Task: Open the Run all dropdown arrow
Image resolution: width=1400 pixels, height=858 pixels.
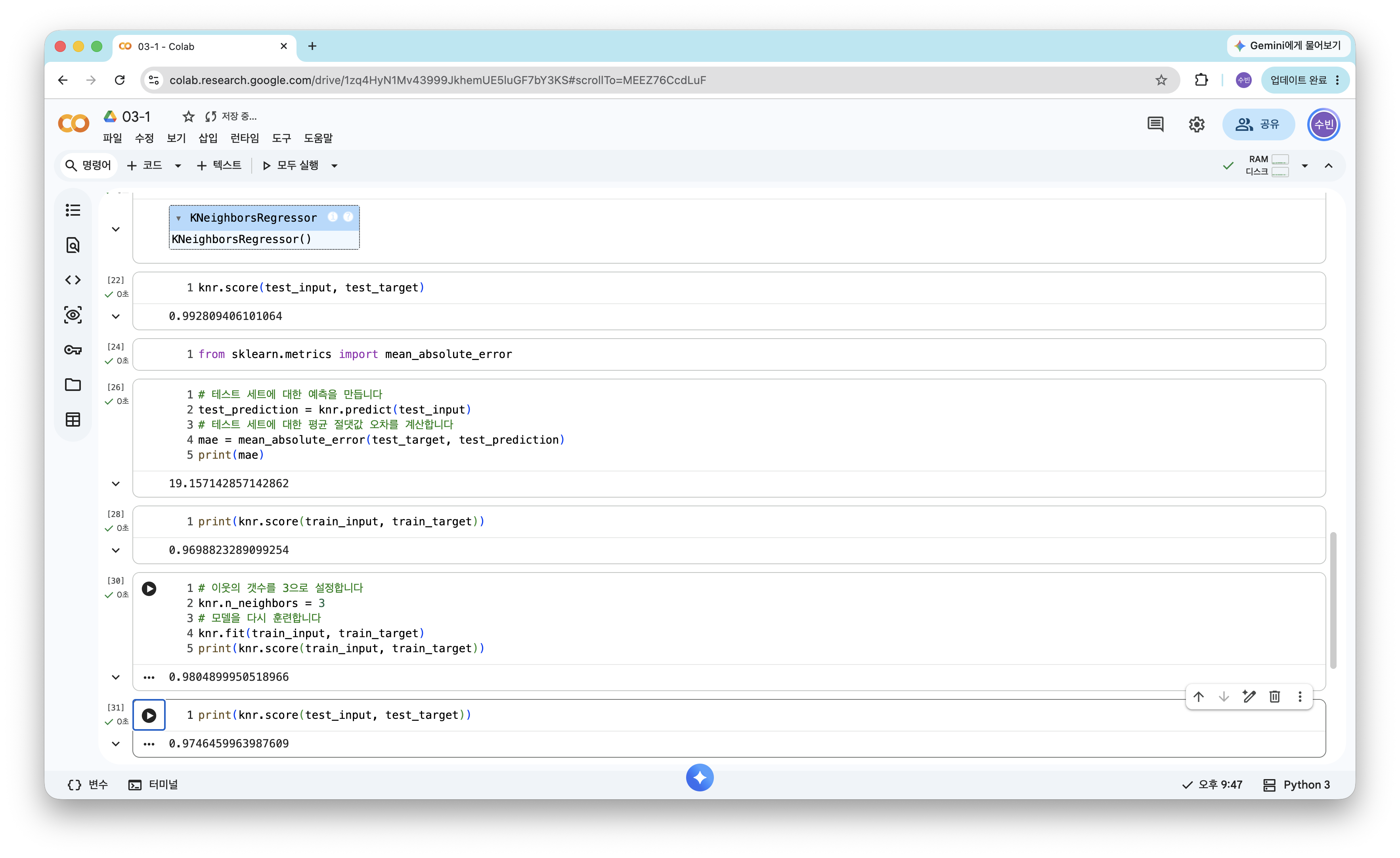Action: click(x=335, y=166)
